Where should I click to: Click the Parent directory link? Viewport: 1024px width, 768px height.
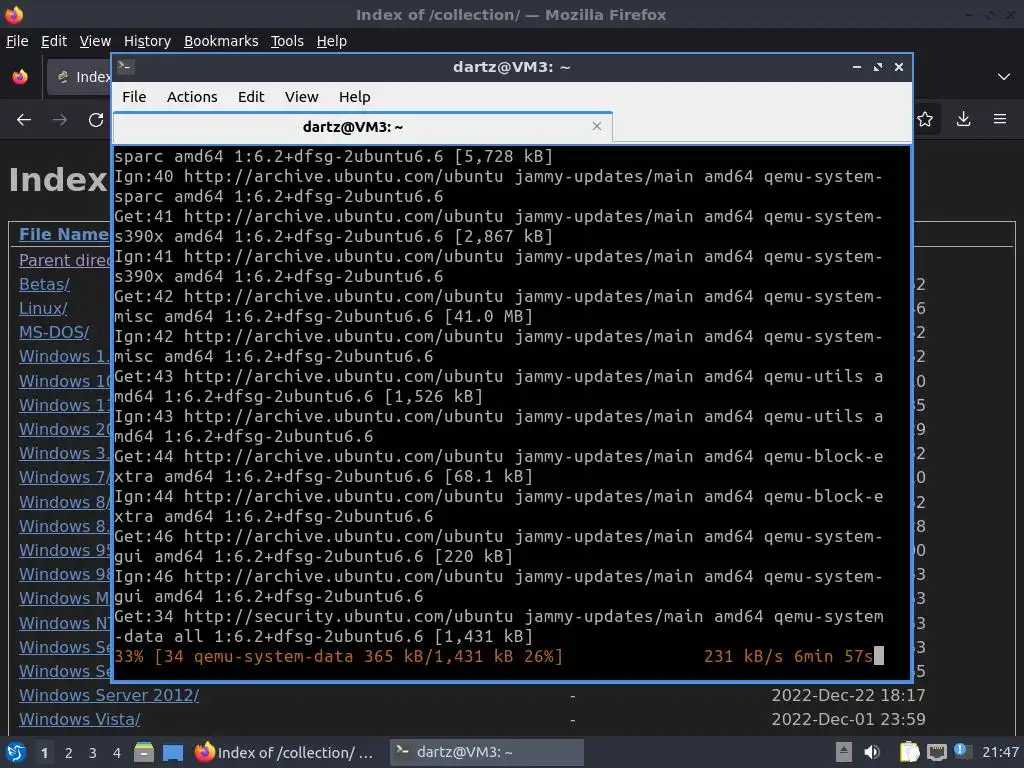(x=65, y=260)
